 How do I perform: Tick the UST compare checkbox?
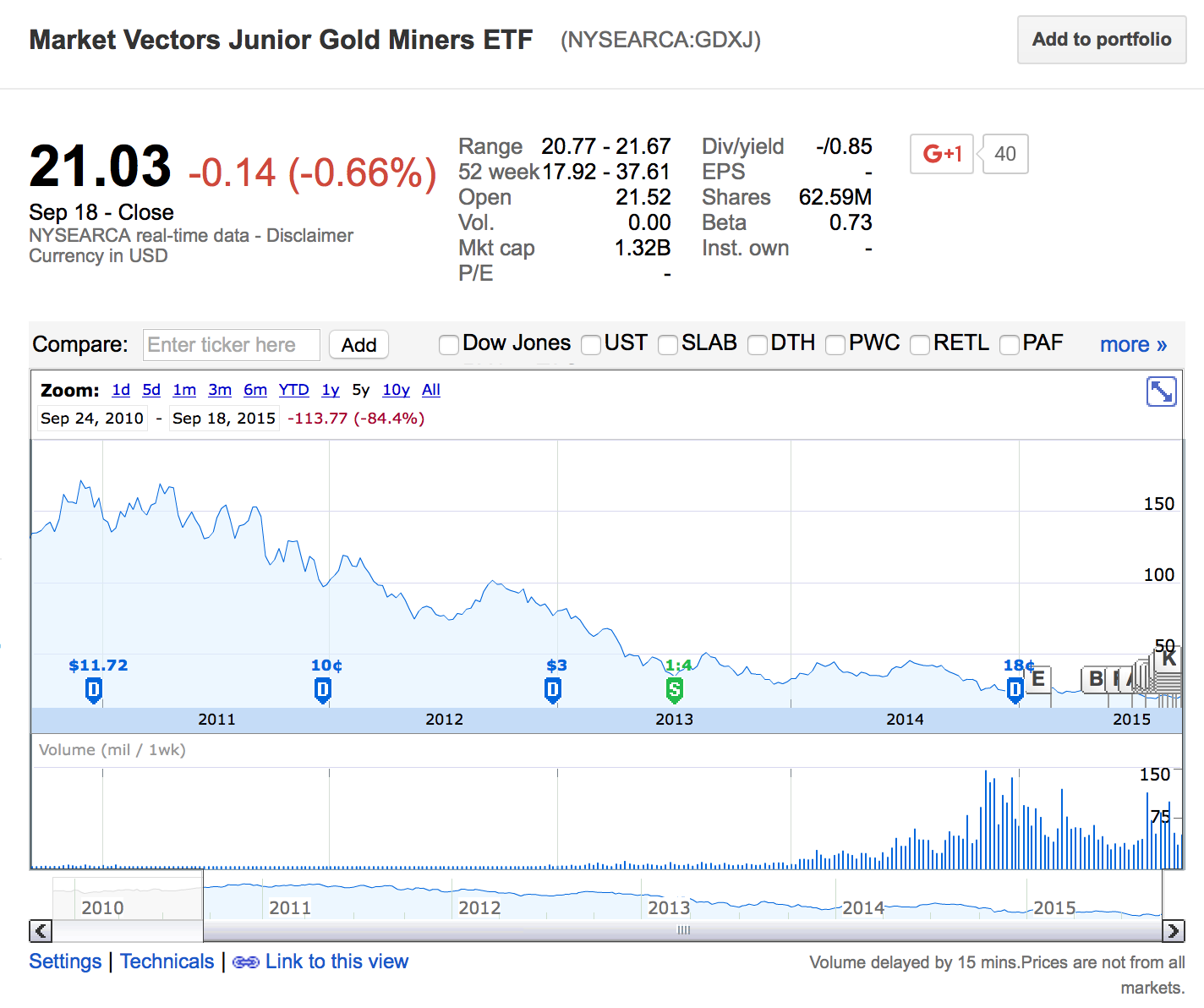coord(591,344)
